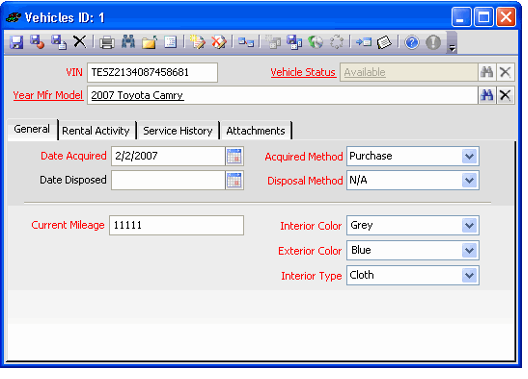This screenshot has width=528, height=379.
Task: Click the Vehicle Status binoculars lookup icon
Action: tap(487, 72)
